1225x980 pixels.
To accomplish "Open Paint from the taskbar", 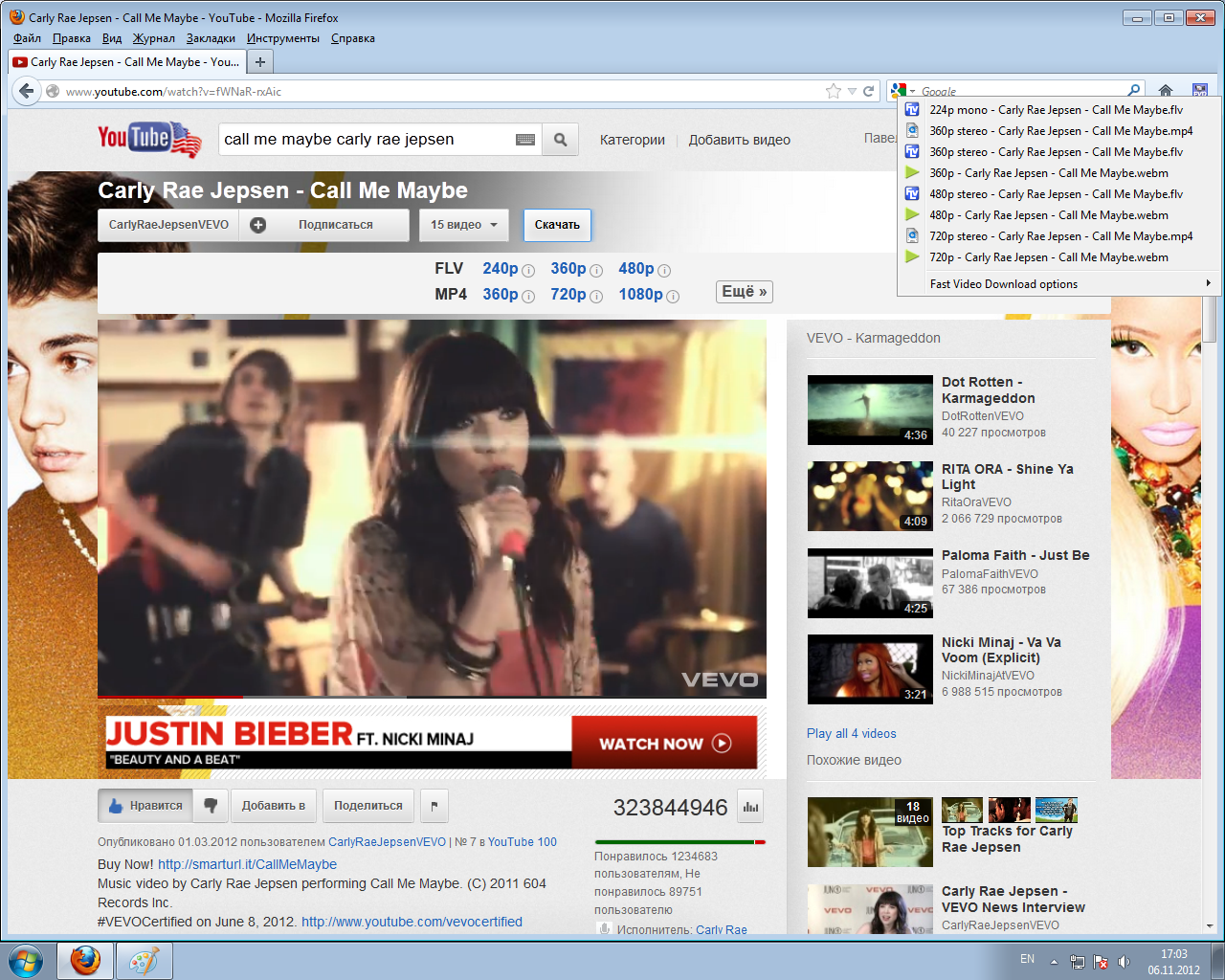I will pyautogui.click(x=145, y=960).
